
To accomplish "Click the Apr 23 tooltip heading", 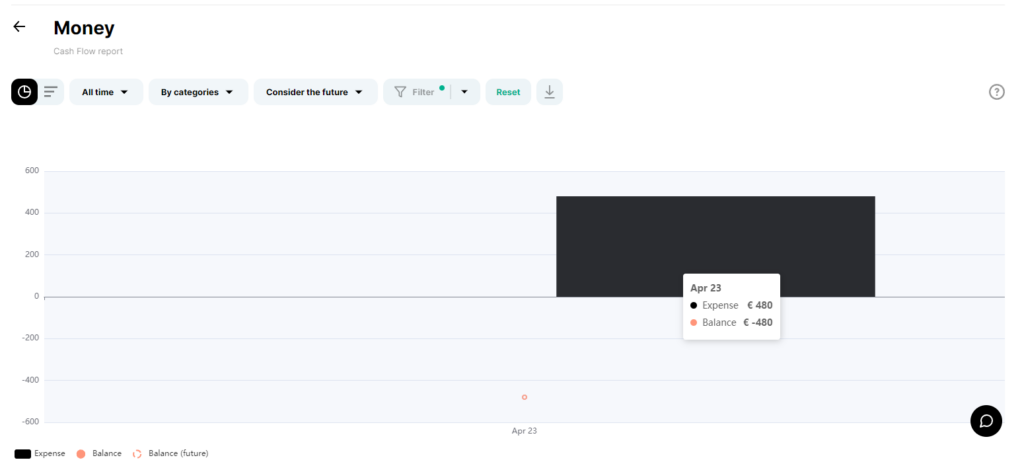I will point(705,288).
